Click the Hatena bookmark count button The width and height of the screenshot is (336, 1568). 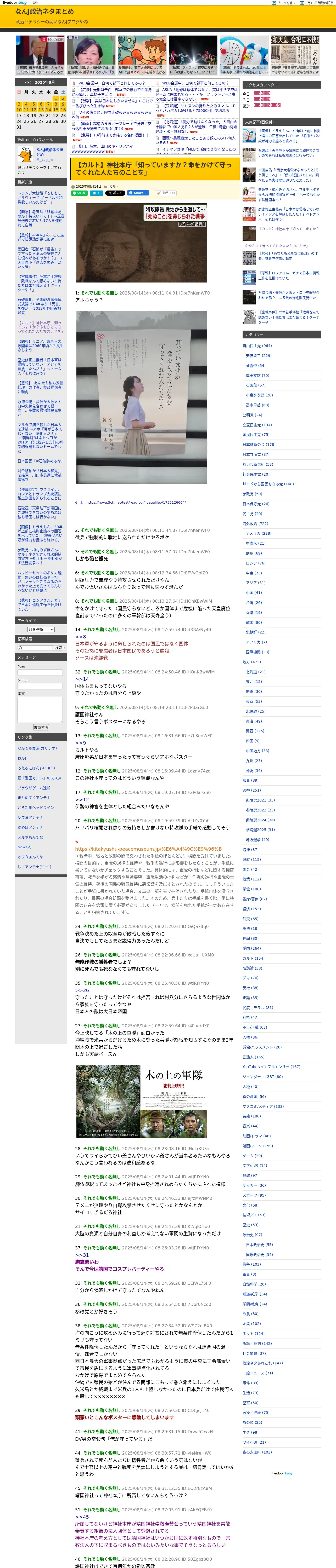point(96,193)
